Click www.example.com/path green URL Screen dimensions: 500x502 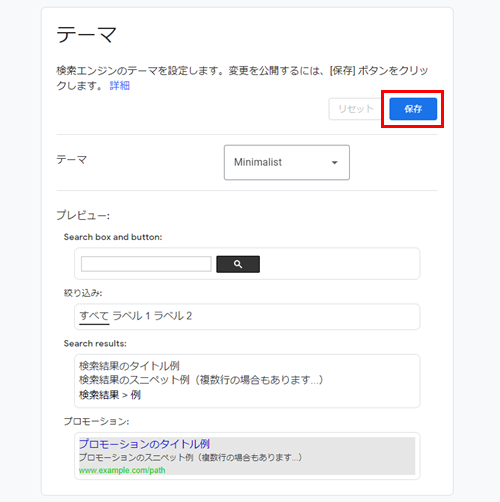tap(122, 470)
